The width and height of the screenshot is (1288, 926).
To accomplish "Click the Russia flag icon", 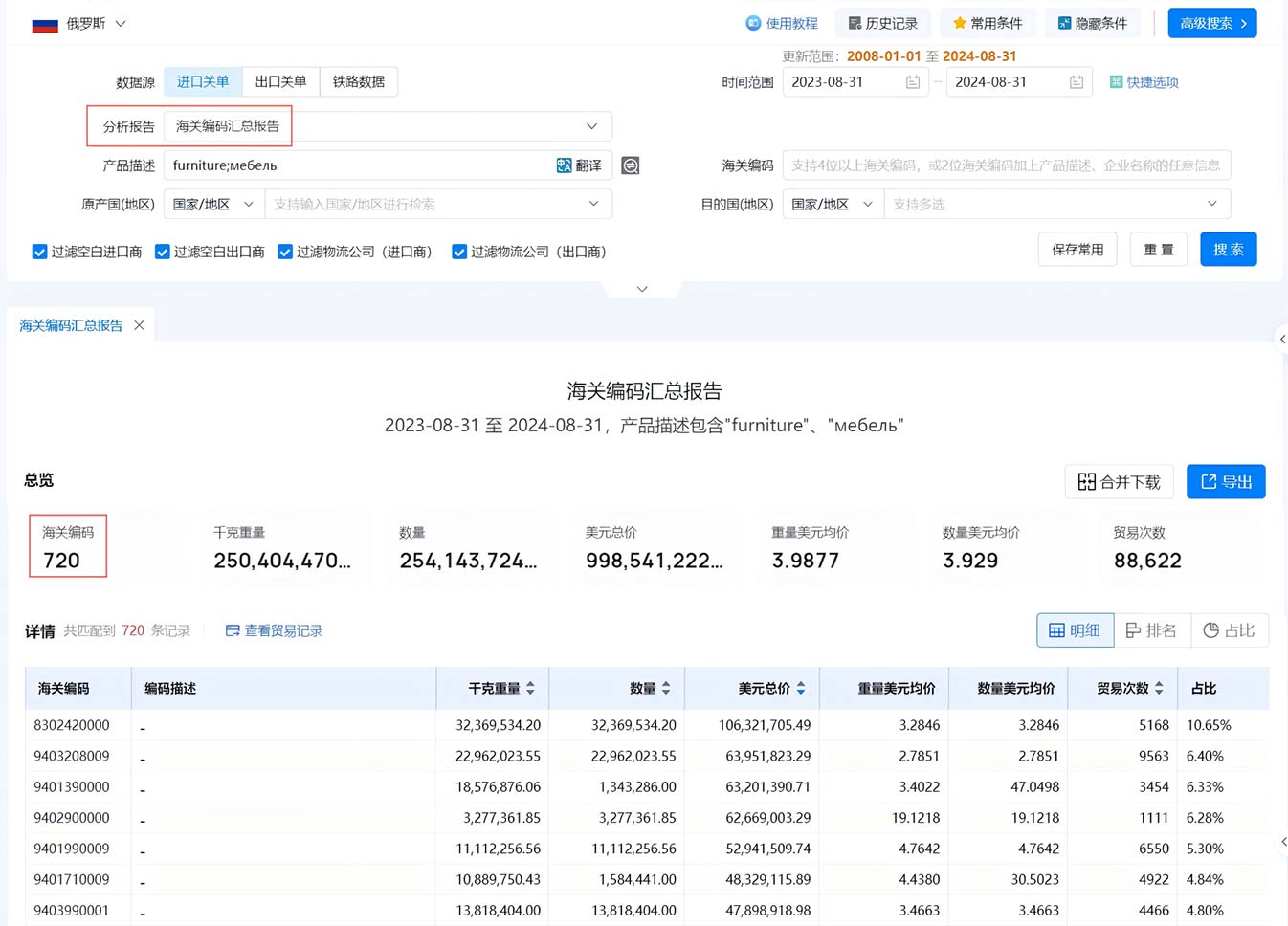I will [x=45, y=24].
